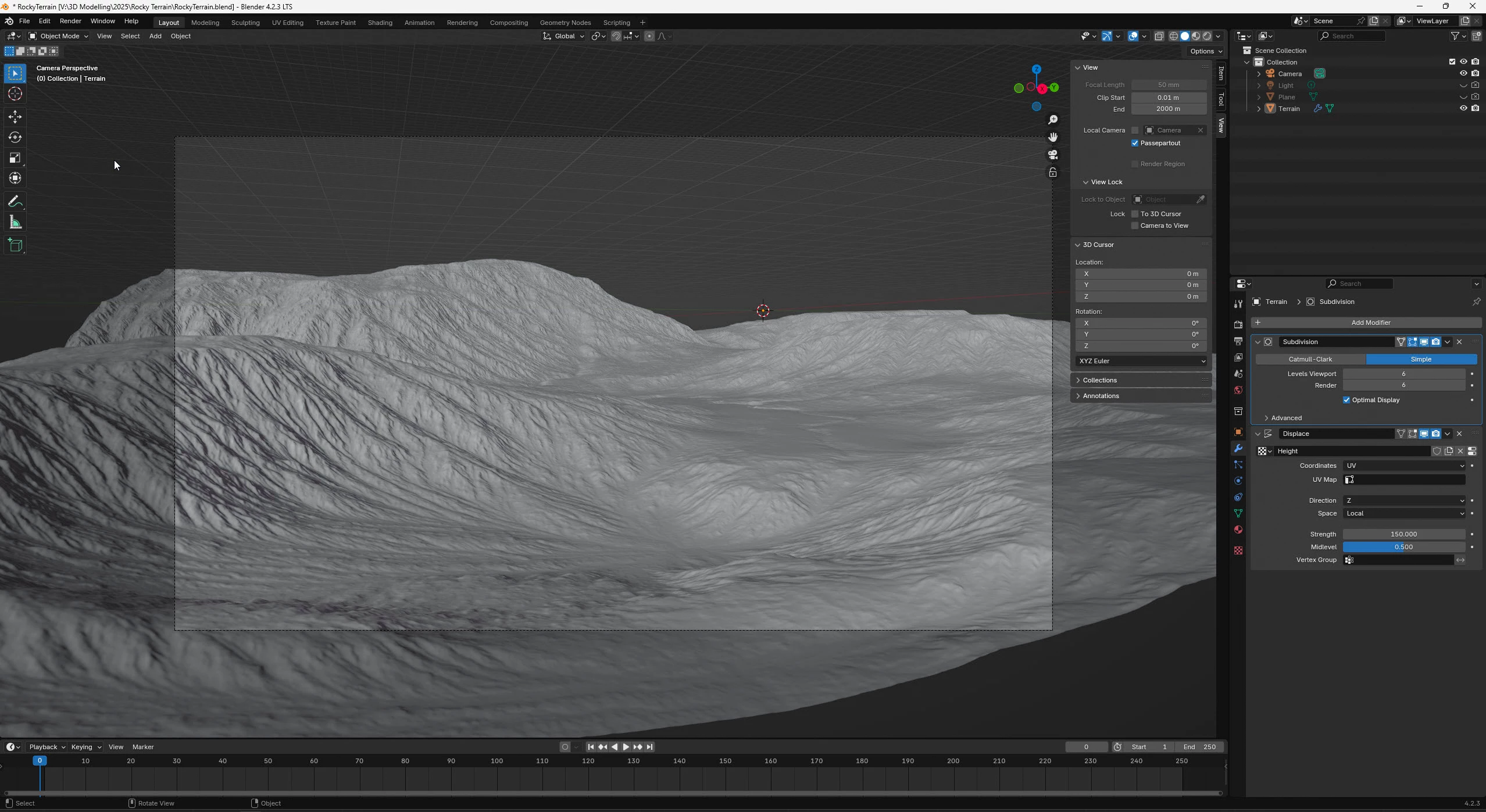The height and width of the screenshot is (812, 1486).
Task: Click the Play animation button
Action: tap(626, 747)
